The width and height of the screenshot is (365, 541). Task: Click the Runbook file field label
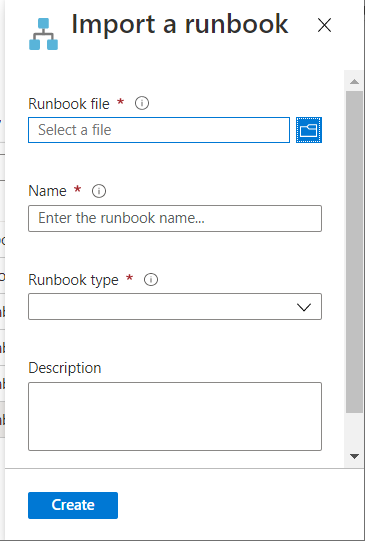coord(69,104)
